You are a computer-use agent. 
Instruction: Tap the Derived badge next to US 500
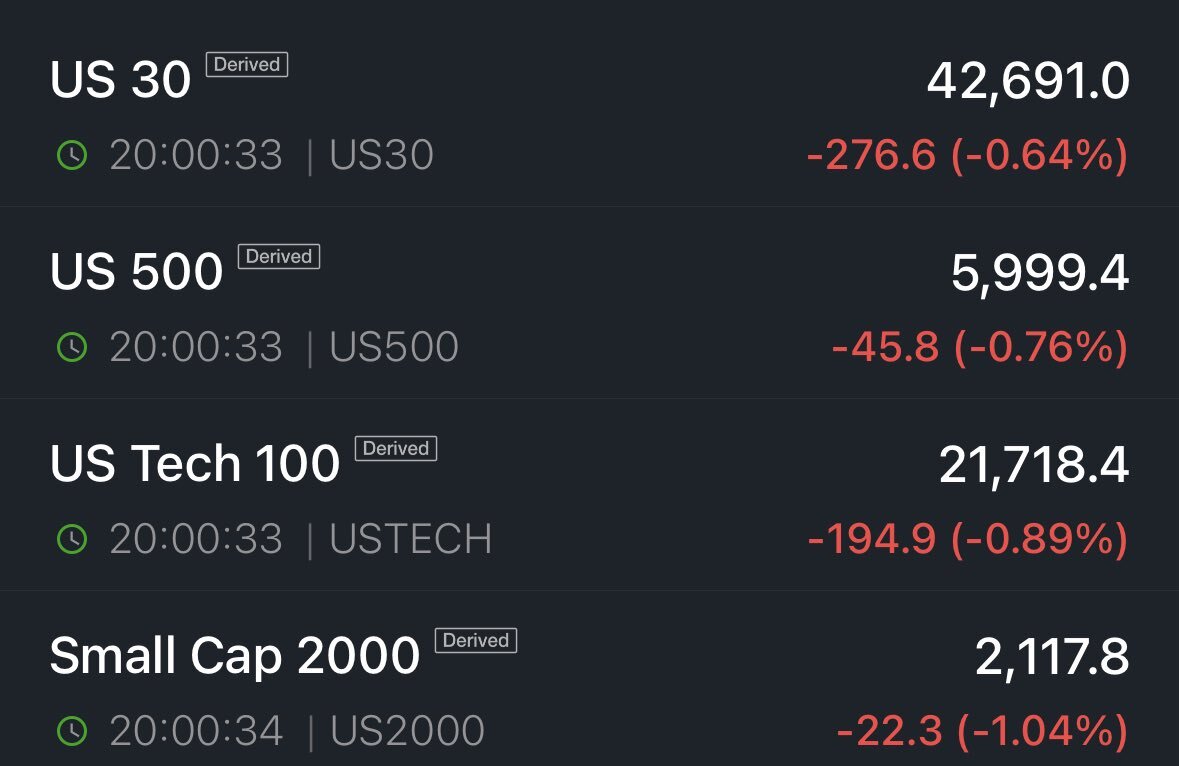(x=279, y=256)
